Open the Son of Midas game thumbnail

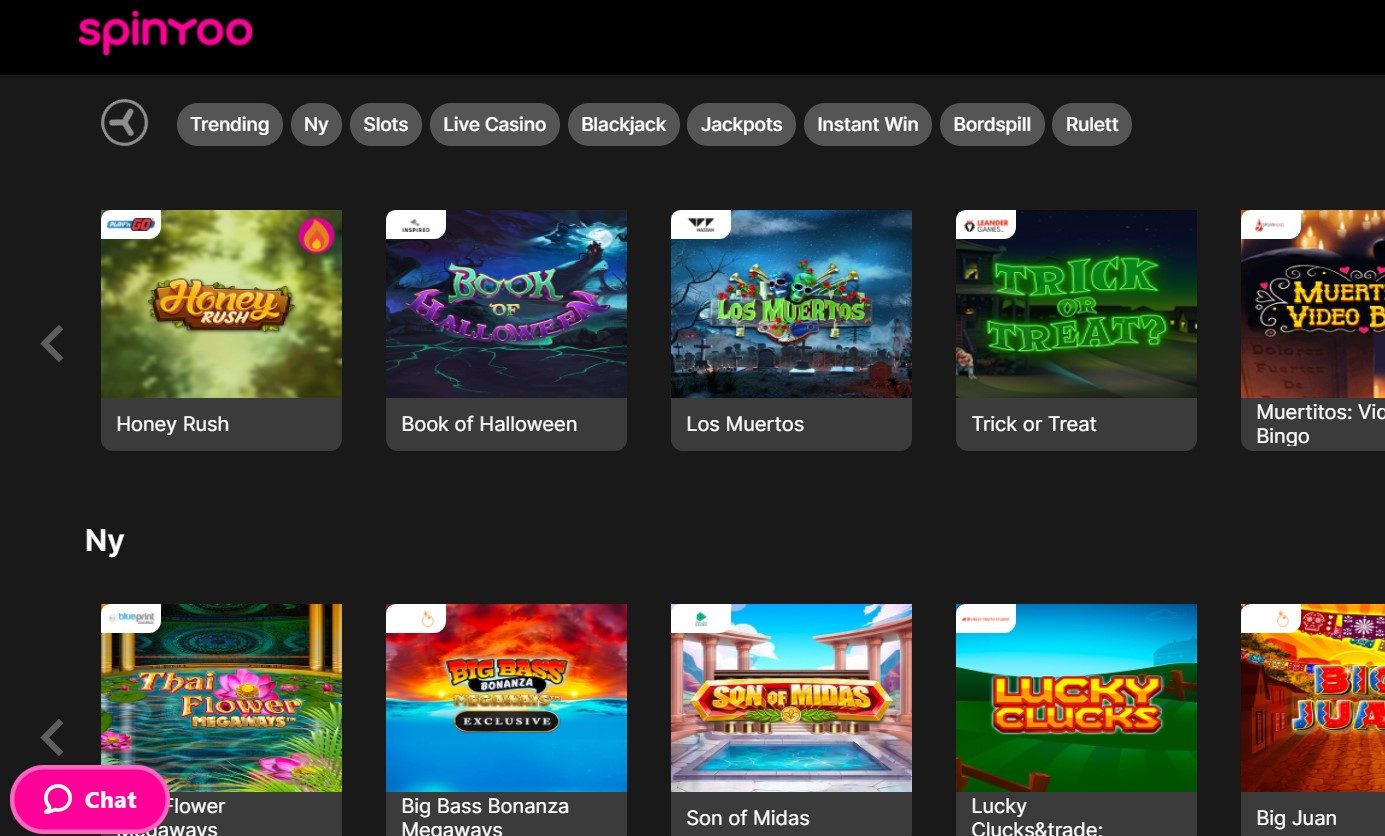[791, 698]
